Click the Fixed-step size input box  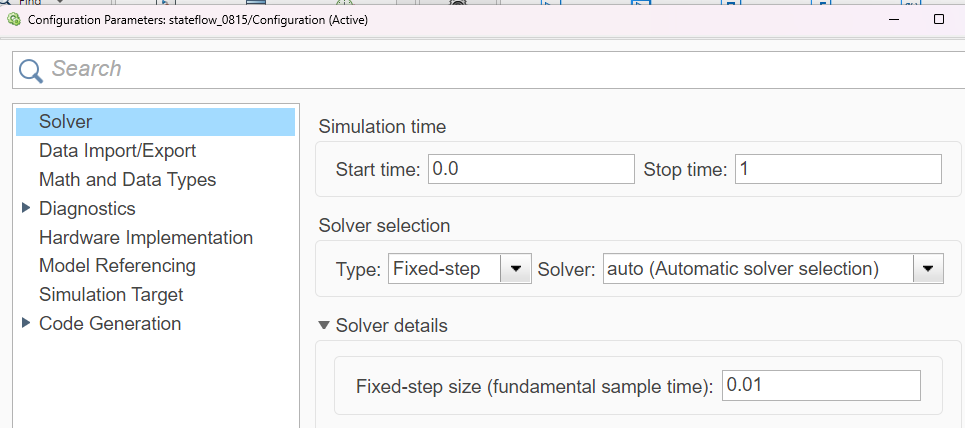pos(822,386)
